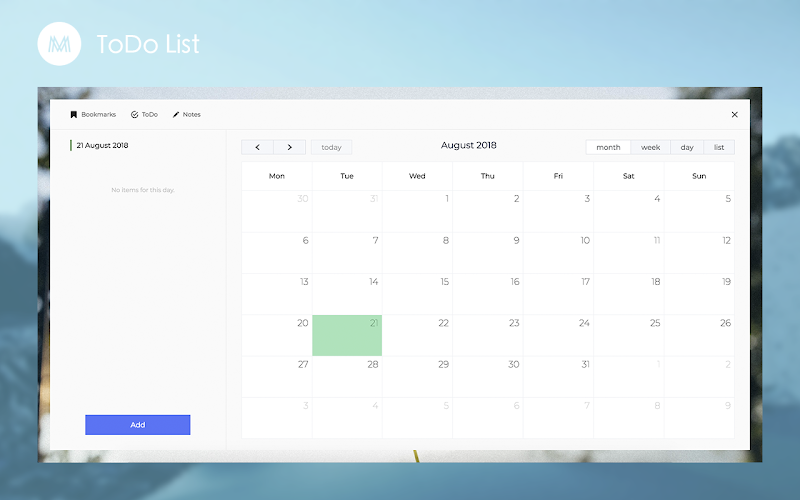The width and height of the screenshot is (800, 500).
Task: Select day 27 in the calendar
Action: (277, 377)
